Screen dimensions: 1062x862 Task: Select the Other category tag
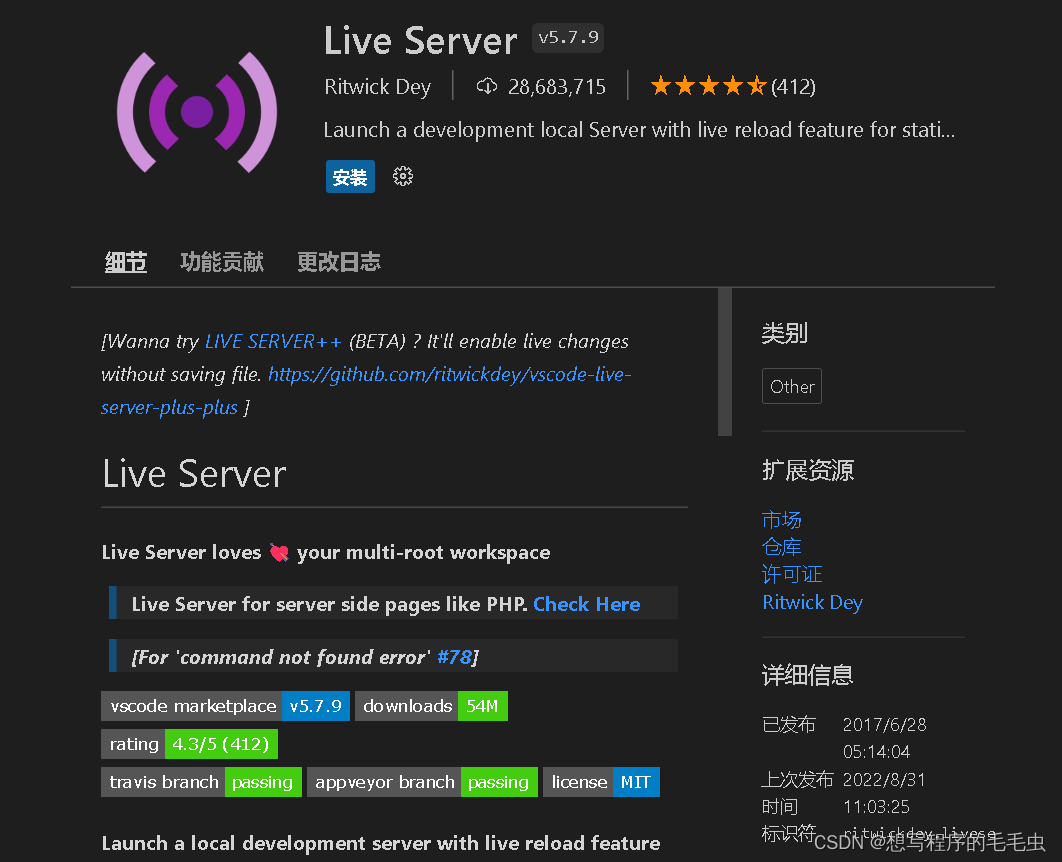point(792,386)
